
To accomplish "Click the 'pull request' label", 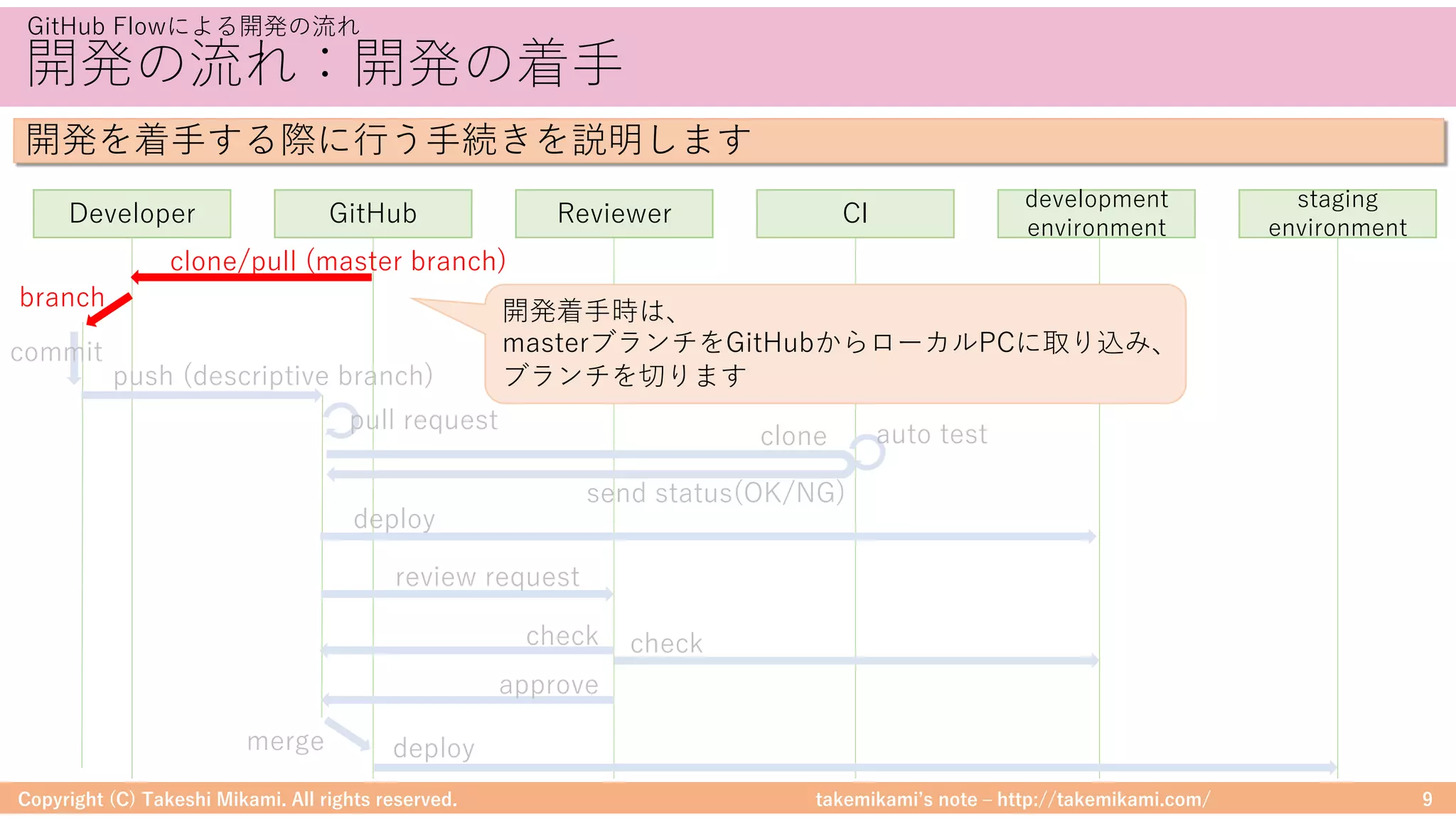I will click(424, 420).
